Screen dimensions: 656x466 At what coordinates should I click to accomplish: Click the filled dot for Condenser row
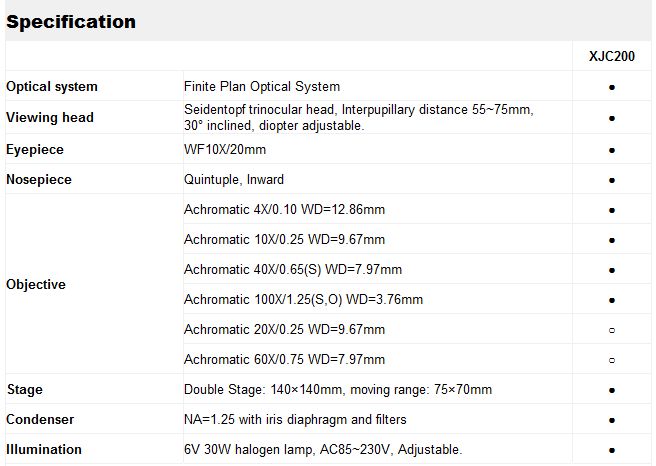[x=612, y=420]
